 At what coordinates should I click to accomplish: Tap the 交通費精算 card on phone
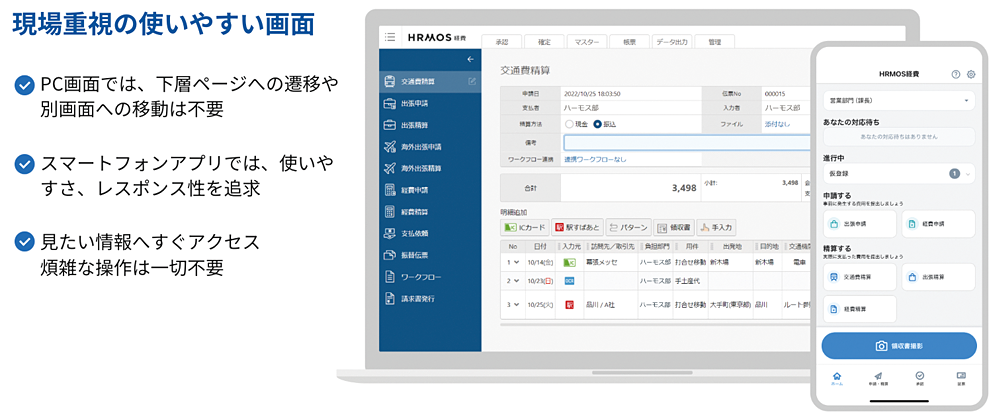(x=860, y=277)
